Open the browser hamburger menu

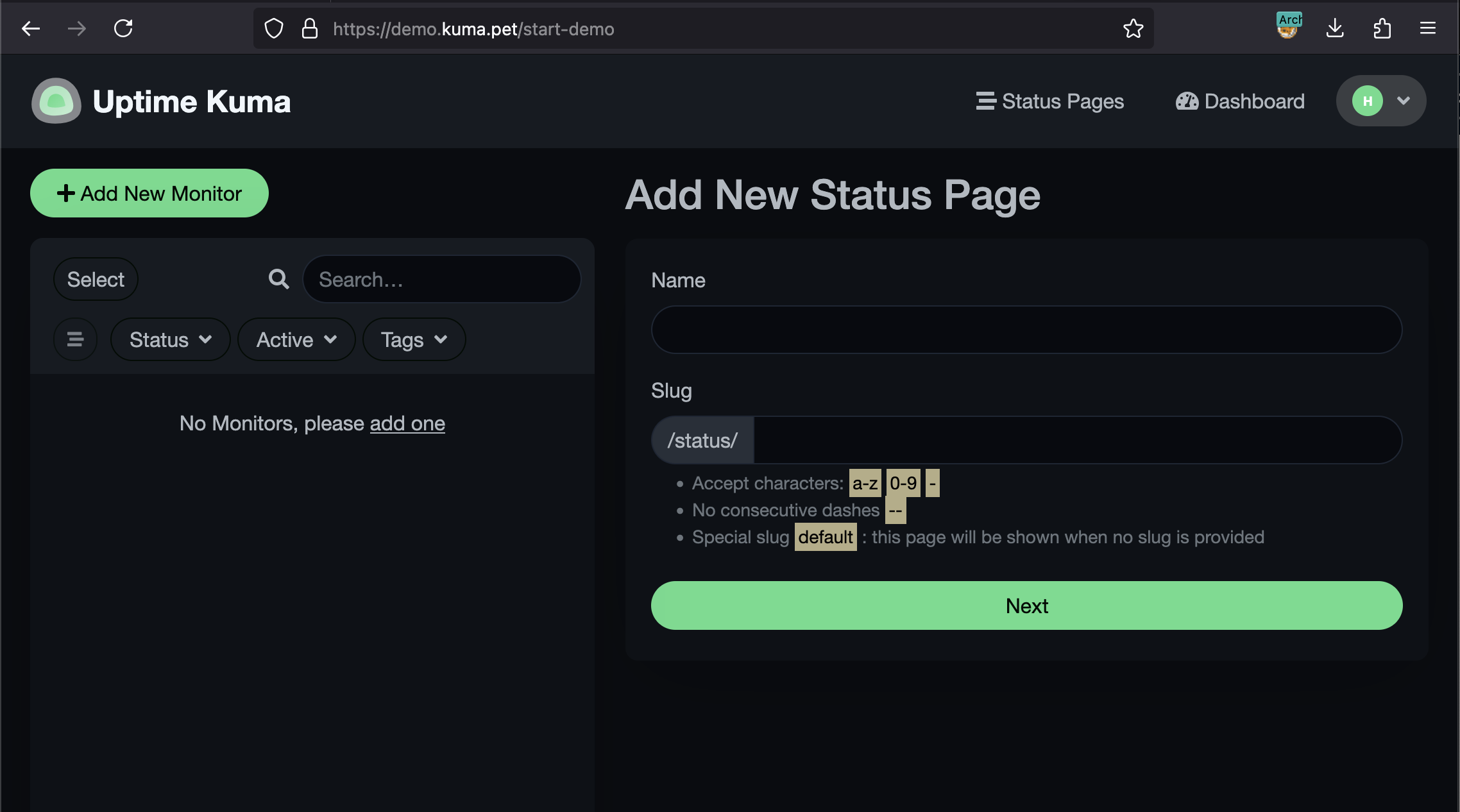pyautogui.click(x=1427, y=28)
